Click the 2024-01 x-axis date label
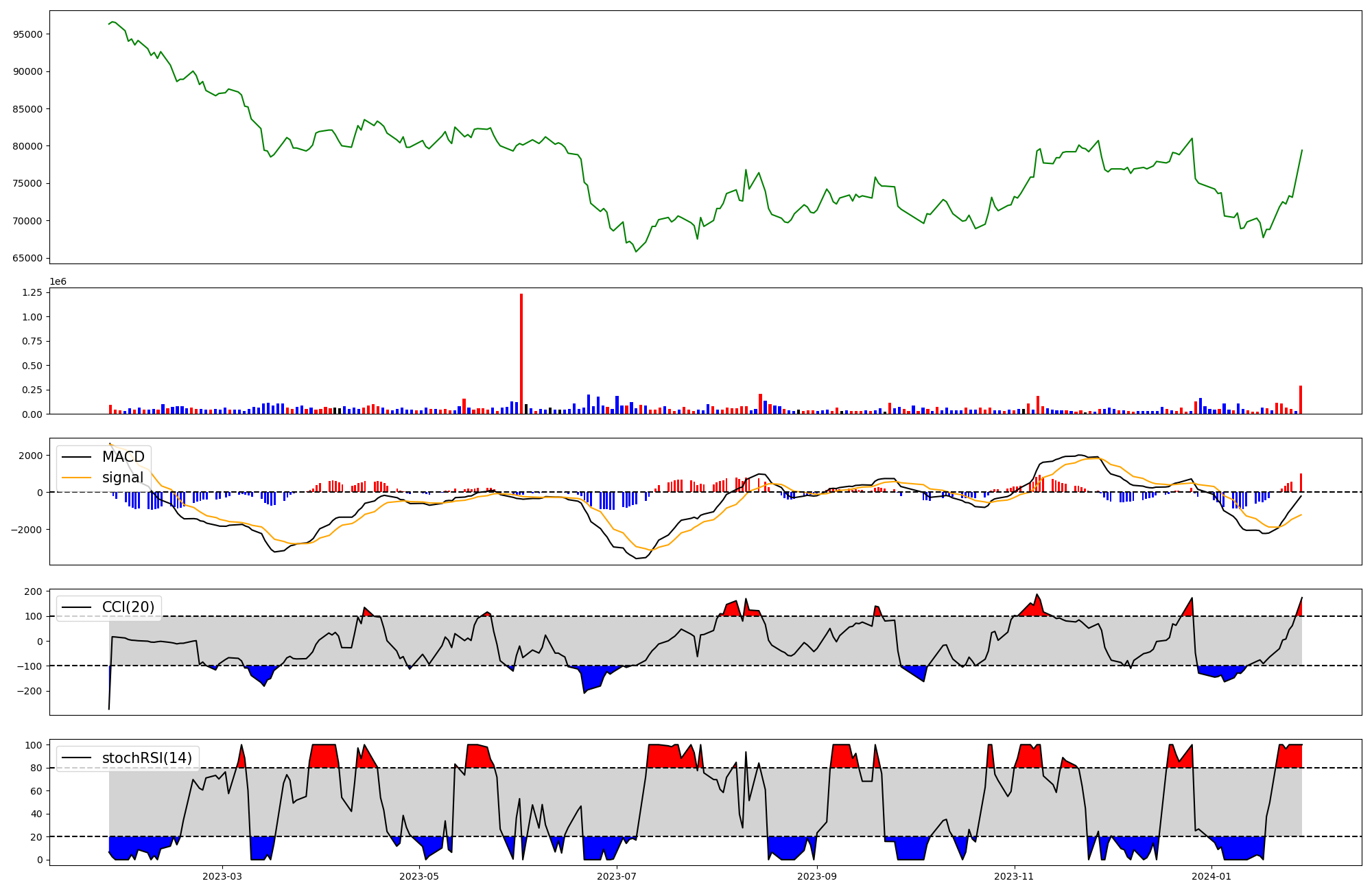 1212,876
